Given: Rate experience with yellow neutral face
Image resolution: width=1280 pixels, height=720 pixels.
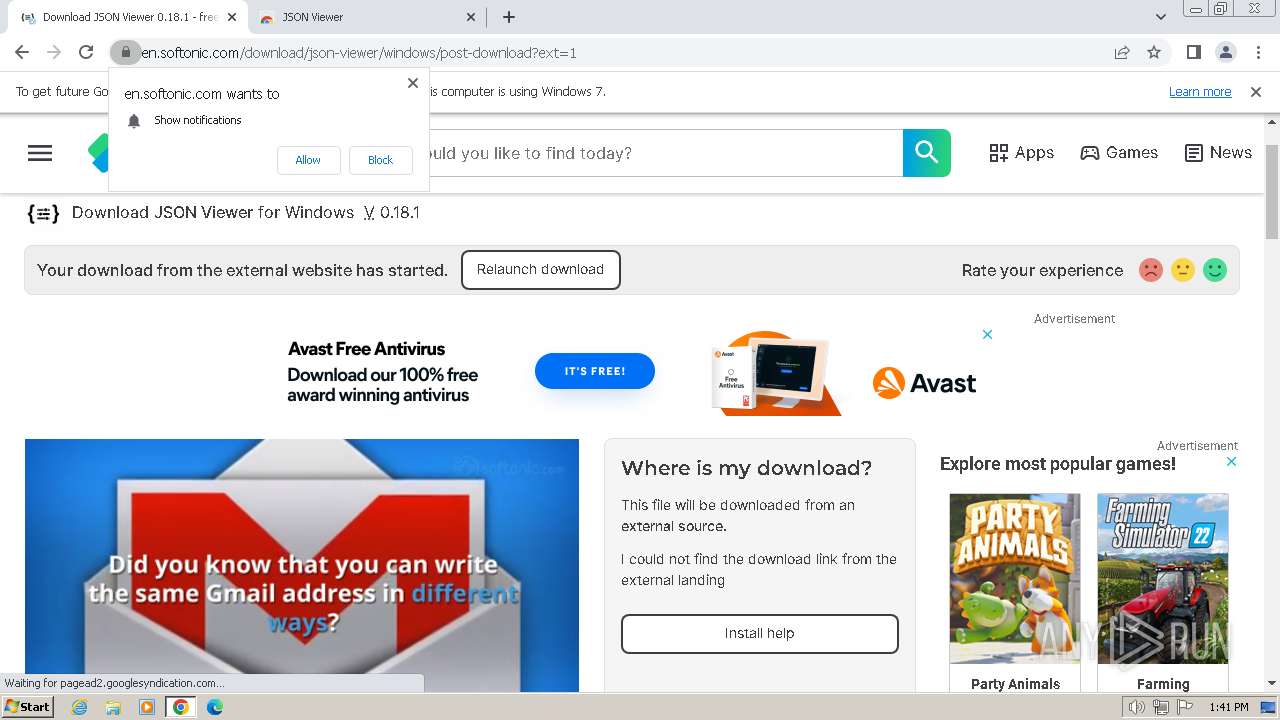Looking at the screenshot, I should [1183, 270].
